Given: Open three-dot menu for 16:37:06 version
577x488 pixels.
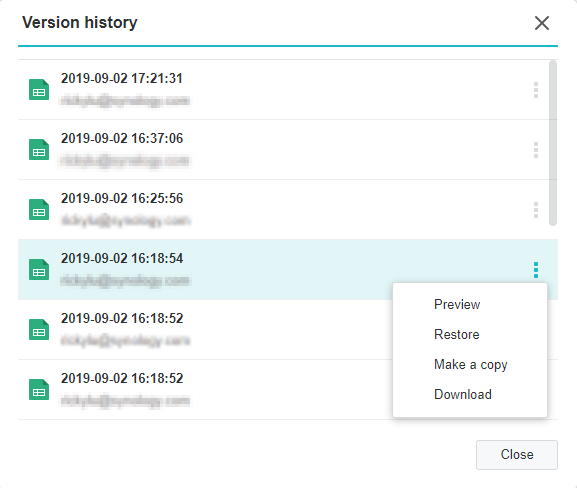Looking at the screenshot, I should (536, 150).
